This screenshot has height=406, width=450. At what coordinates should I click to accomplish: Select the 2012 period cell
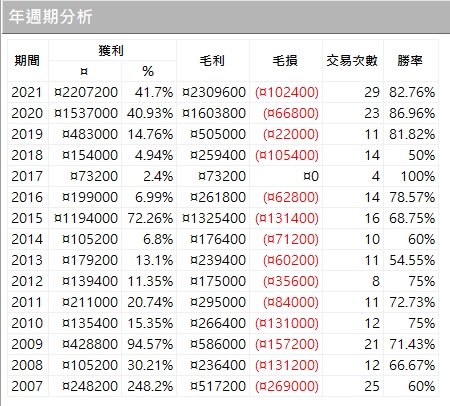coord(27,281)
